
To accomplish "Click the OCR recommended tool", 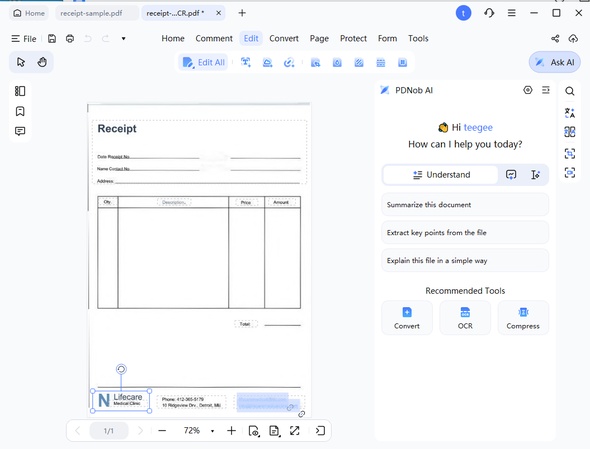I will click(465, 318).
